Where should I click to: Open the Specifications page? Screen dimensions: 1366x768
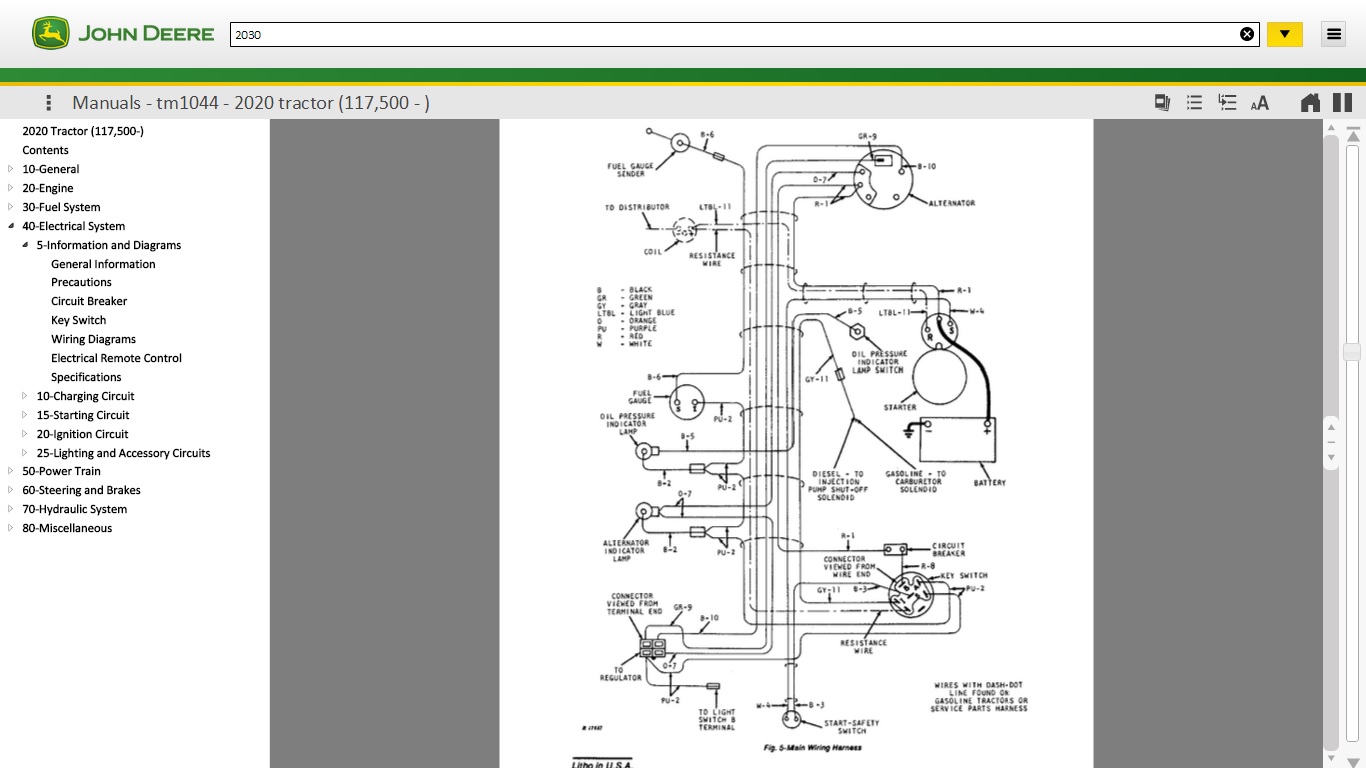point(86,377)
